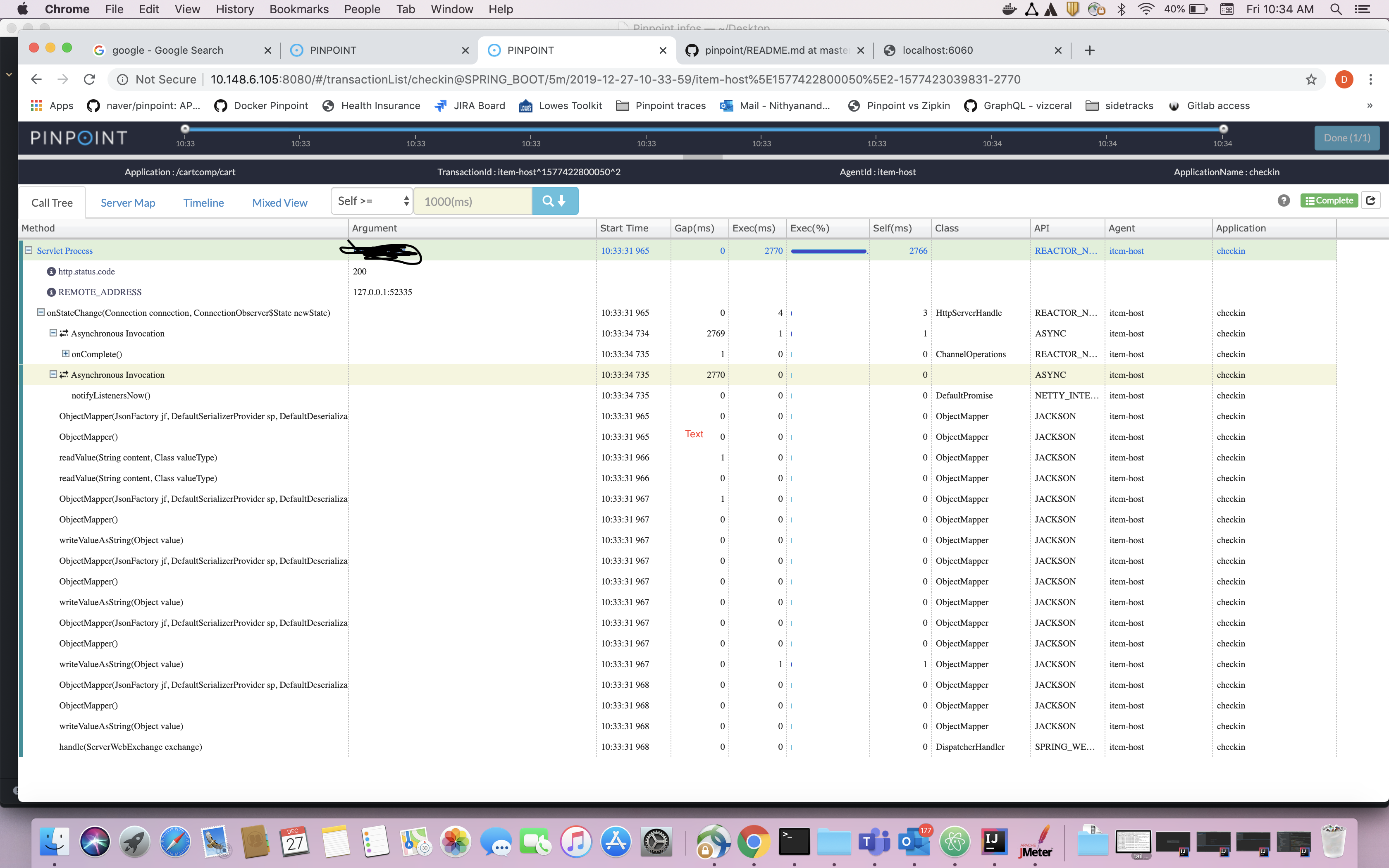Switch to the Server Map tab
Screen dimensions: 1389x868
coord(128,203)
